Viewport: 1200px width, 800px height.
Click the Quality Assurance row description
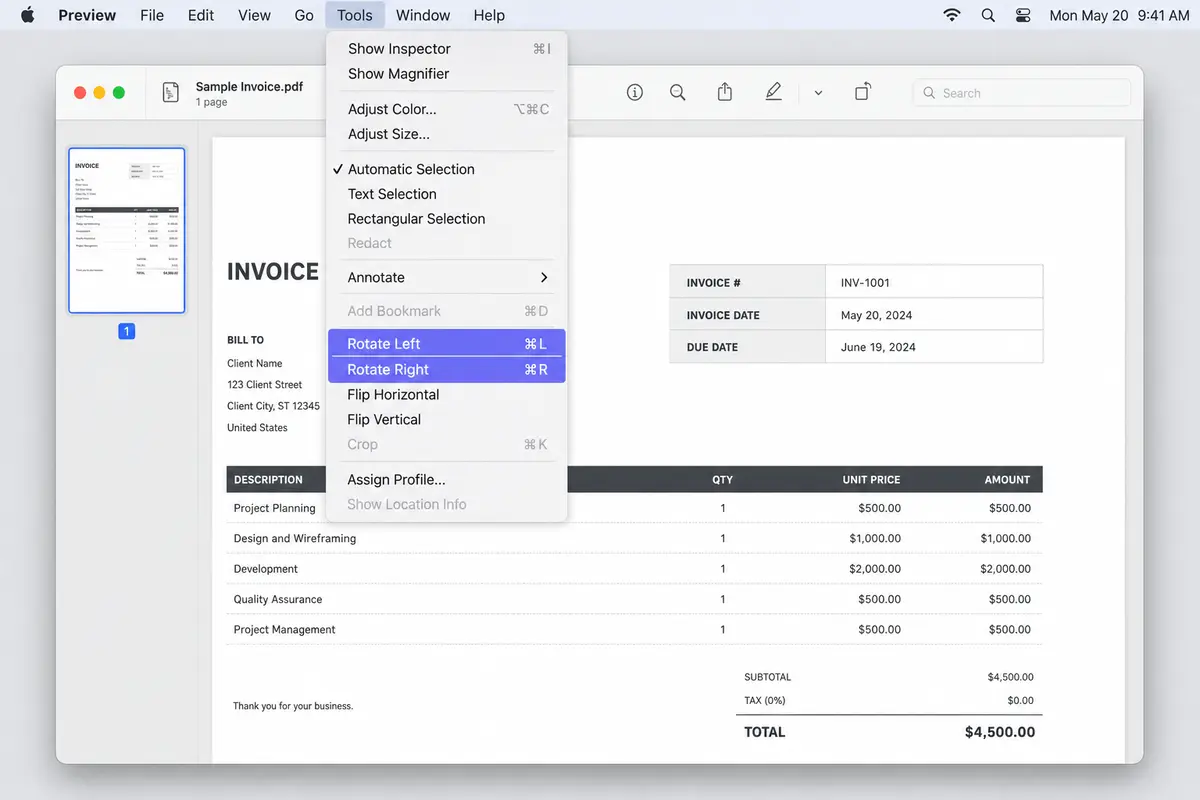(x=278, y=599)
